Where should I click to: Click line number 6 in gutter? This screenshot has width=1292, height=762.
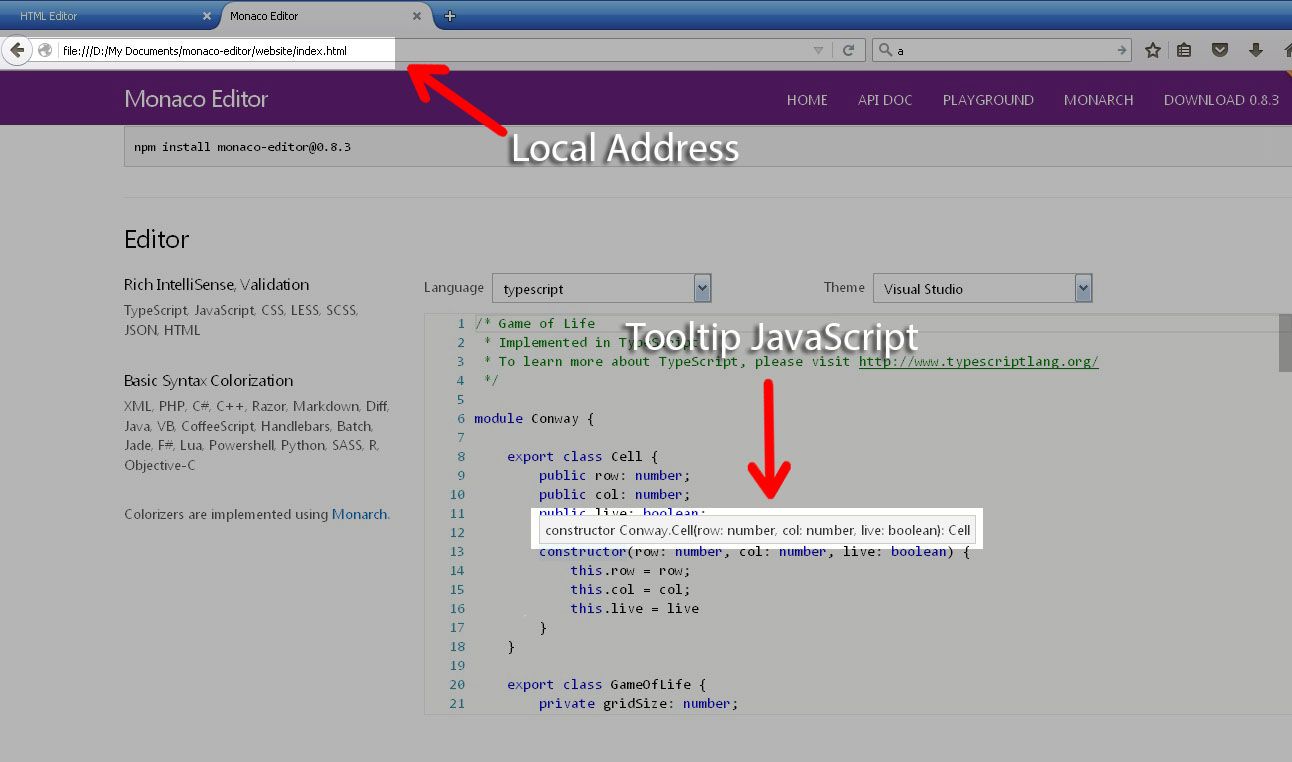pyautogui.click(x=460, y=418)
